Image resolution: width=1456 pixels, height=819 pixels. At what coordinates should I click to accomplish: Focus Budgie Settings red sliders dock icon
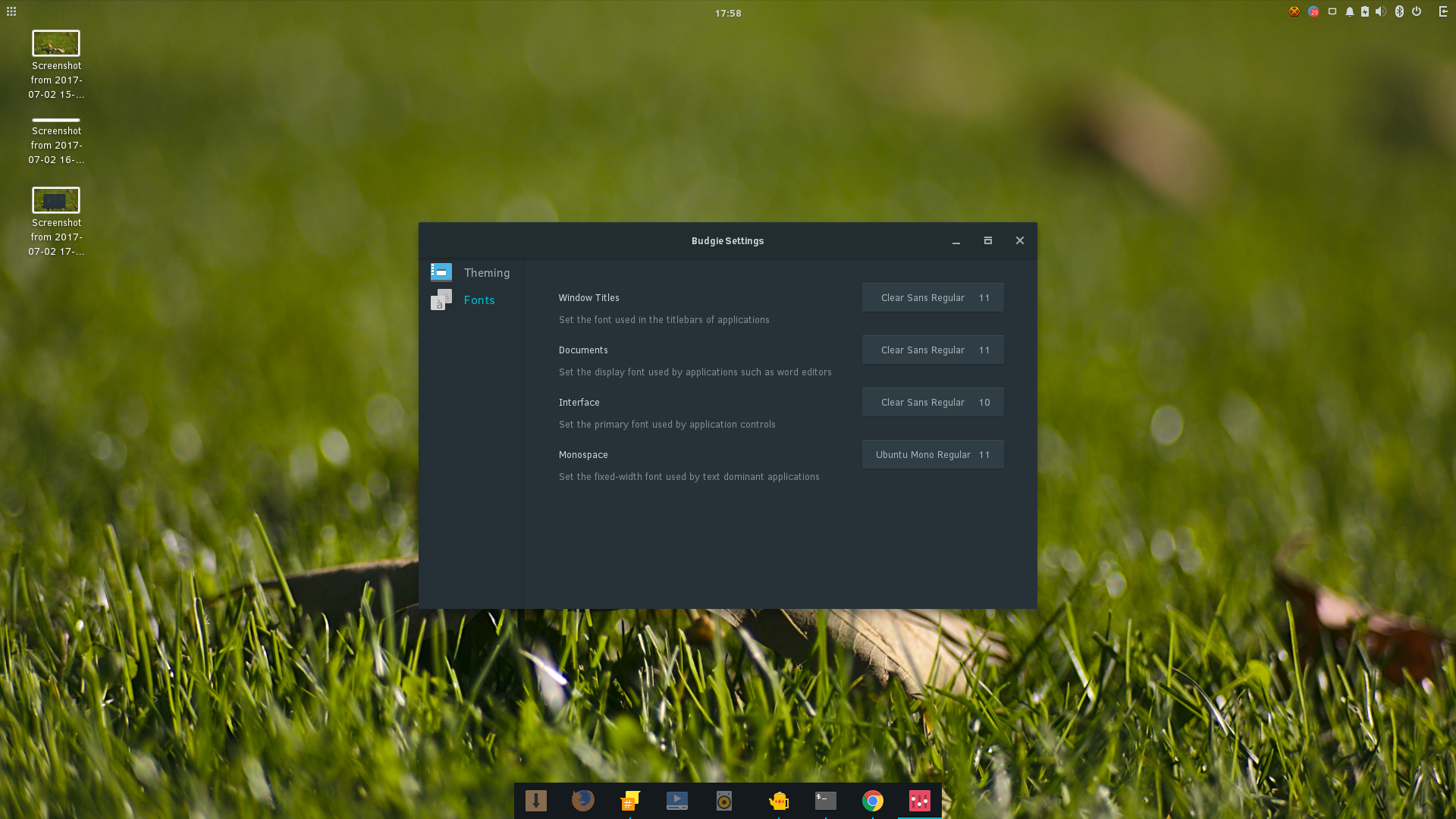(920, 800)
